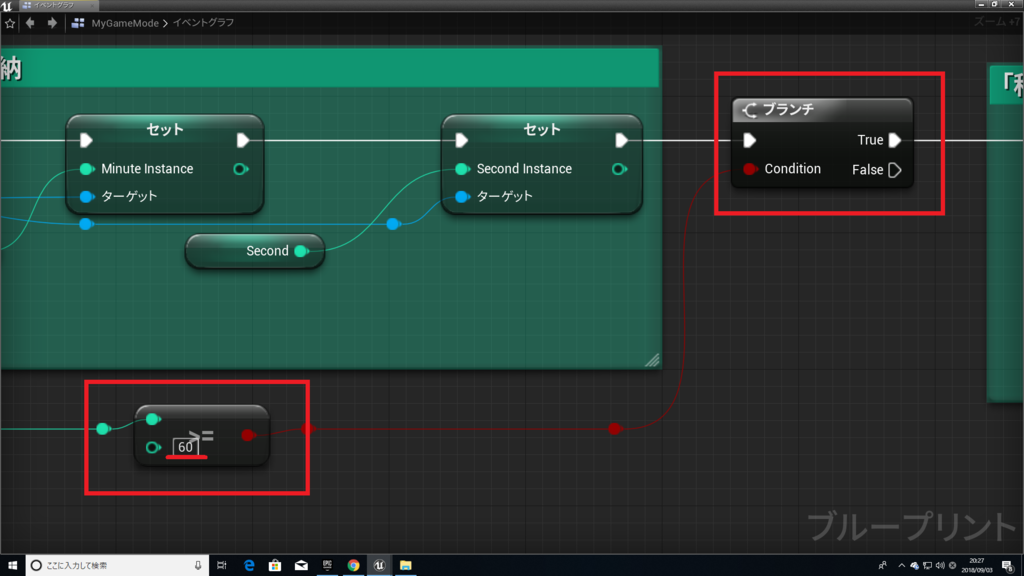
Task: Click the Minute Instance output pin toggle
Action: 240,169
